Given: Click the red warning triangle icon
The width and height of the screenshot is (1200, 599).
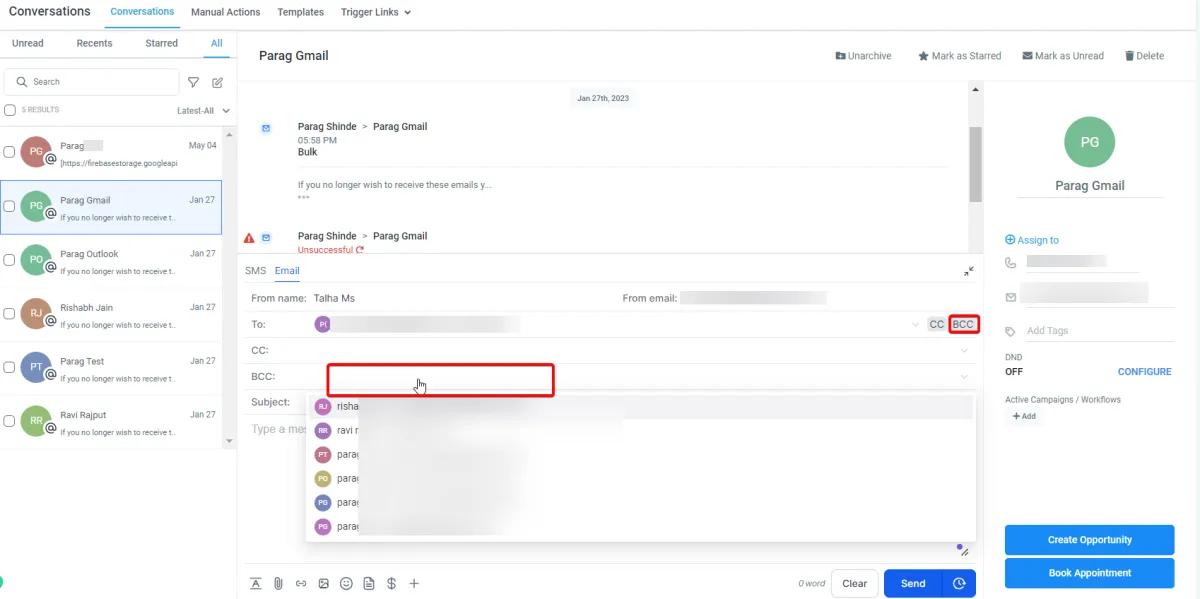Looking at the screenshot, I should (249, 238).
